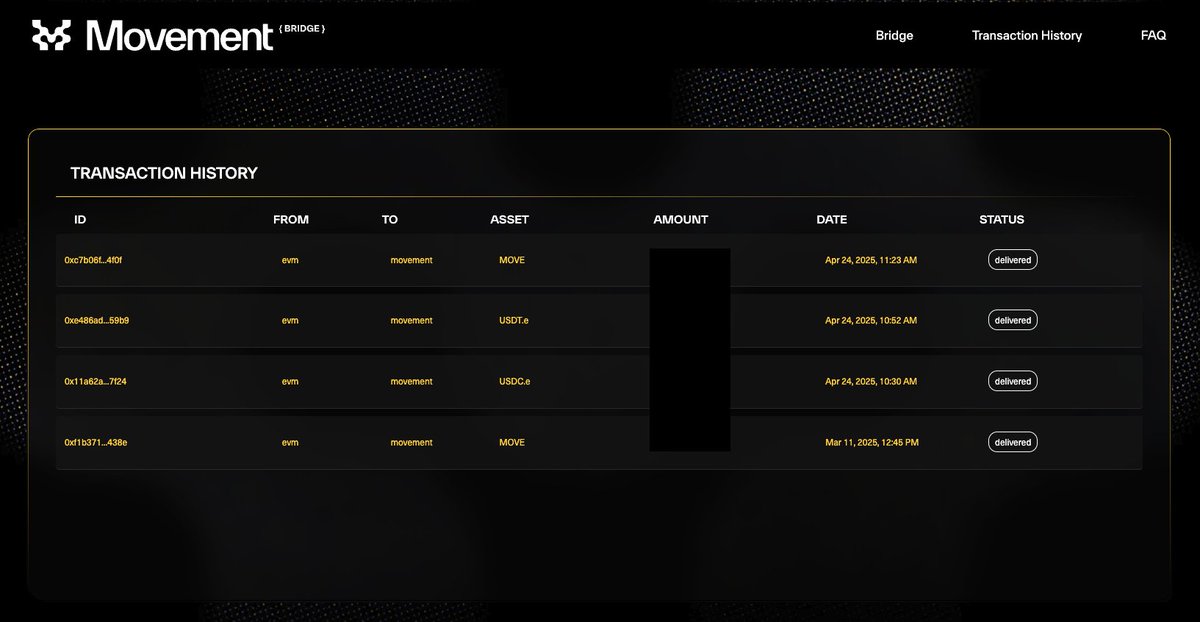Click the TRANSACTION HISTORY panel heading
The image size is (1200, 622).
tap(164, 173)
